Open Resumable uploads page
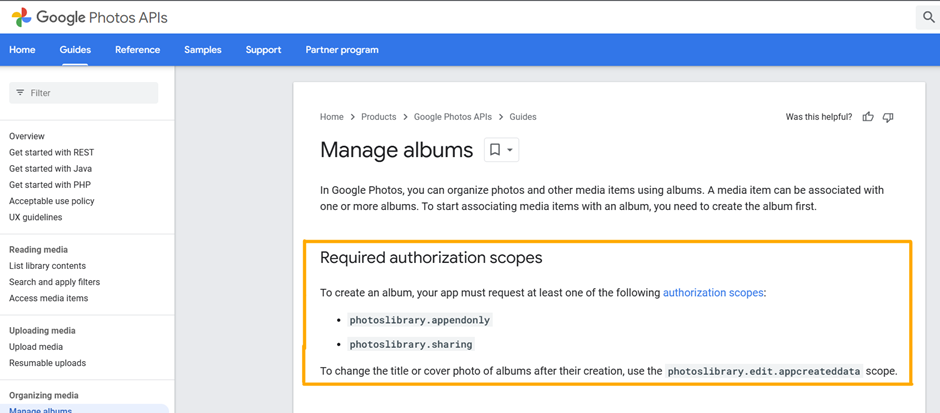 (x=47, y=363)
